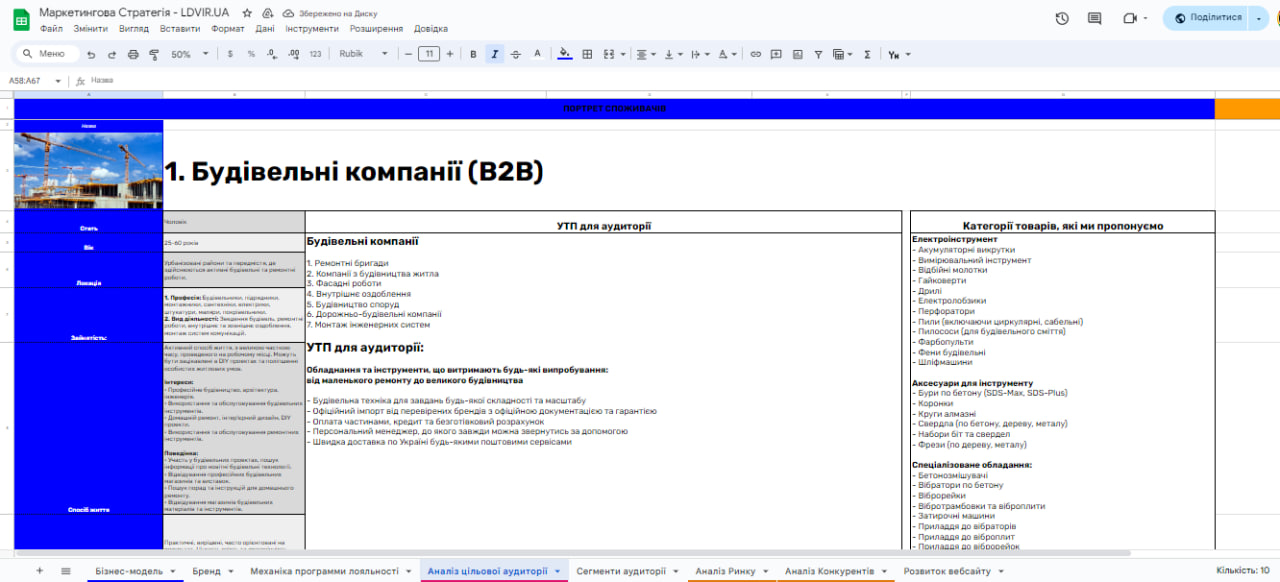Click the Functions sigma icon
Viewport: 1280px width, 582px height.
pyautogui.click(x=867, y=54)
